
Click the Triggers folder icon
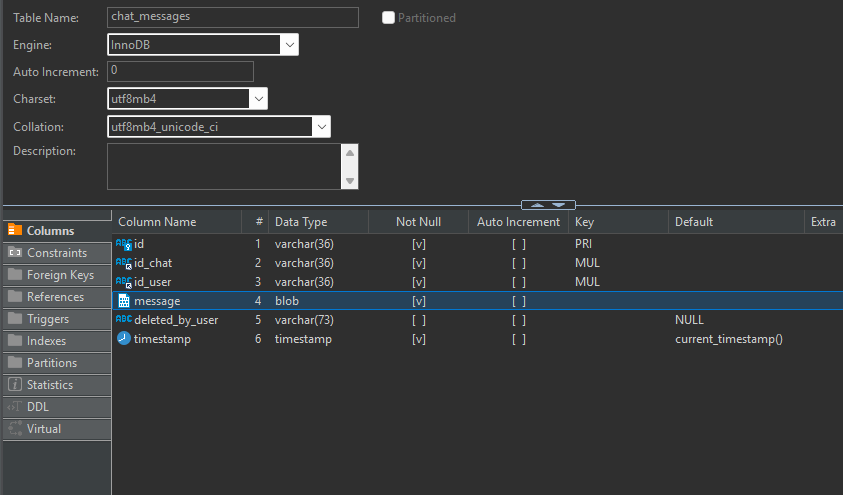[15, 319]
